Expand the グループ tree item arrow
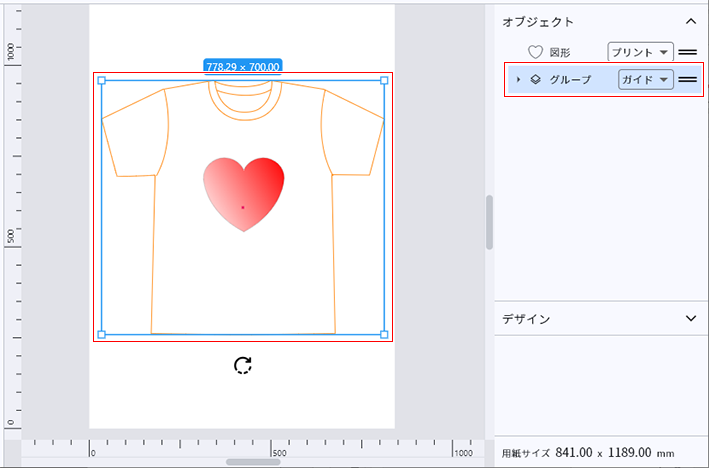Screen dimensions: 709x468 [x=518, y=80]
